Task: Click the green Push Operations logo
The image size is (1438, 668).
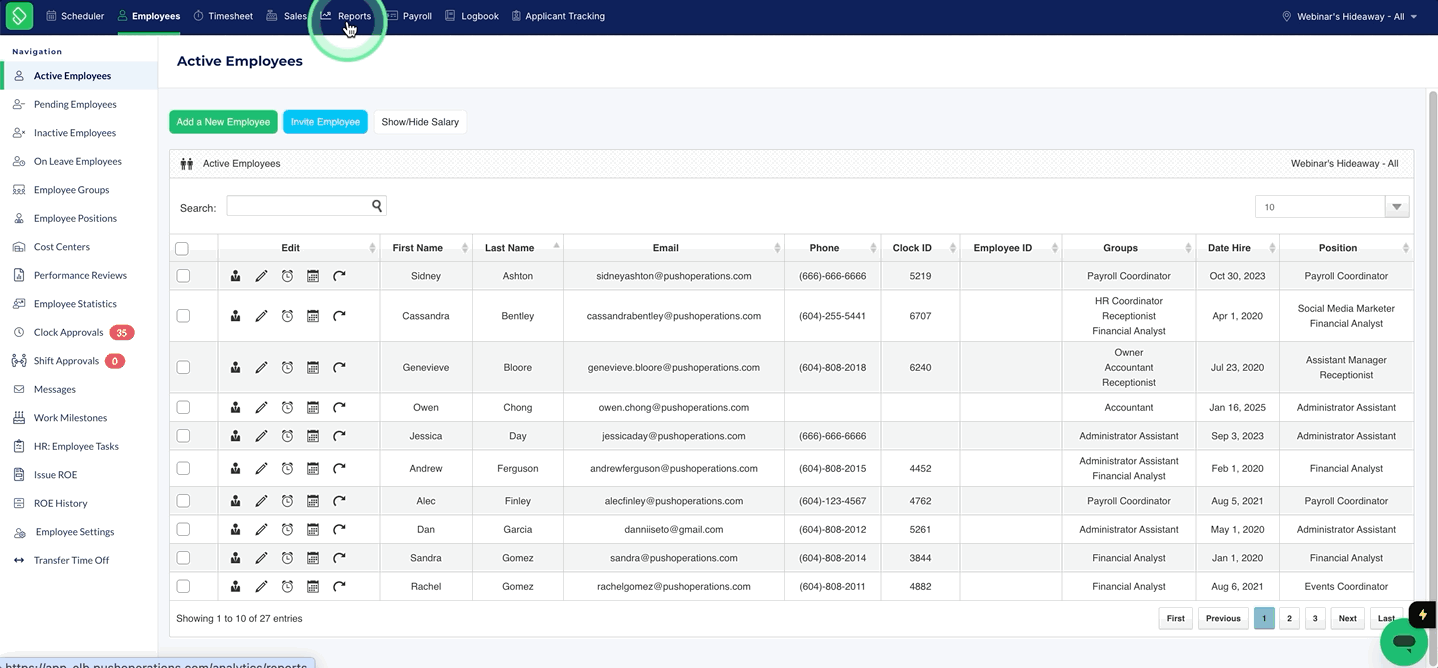Action: click(19, 16)
